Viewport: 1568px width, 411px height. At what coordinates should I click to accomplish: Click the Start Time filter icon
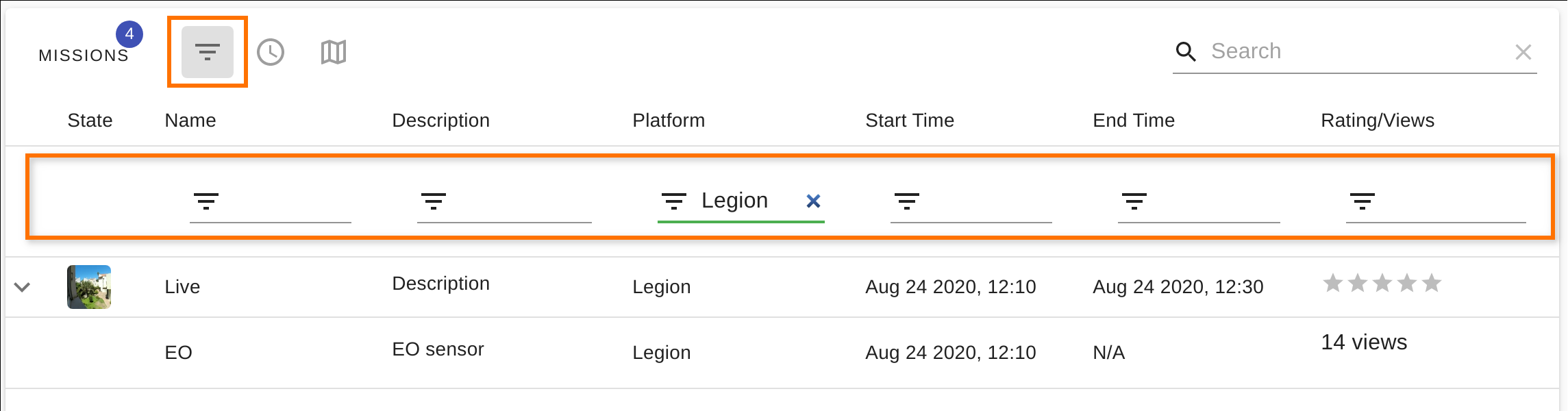click(907, 201)
